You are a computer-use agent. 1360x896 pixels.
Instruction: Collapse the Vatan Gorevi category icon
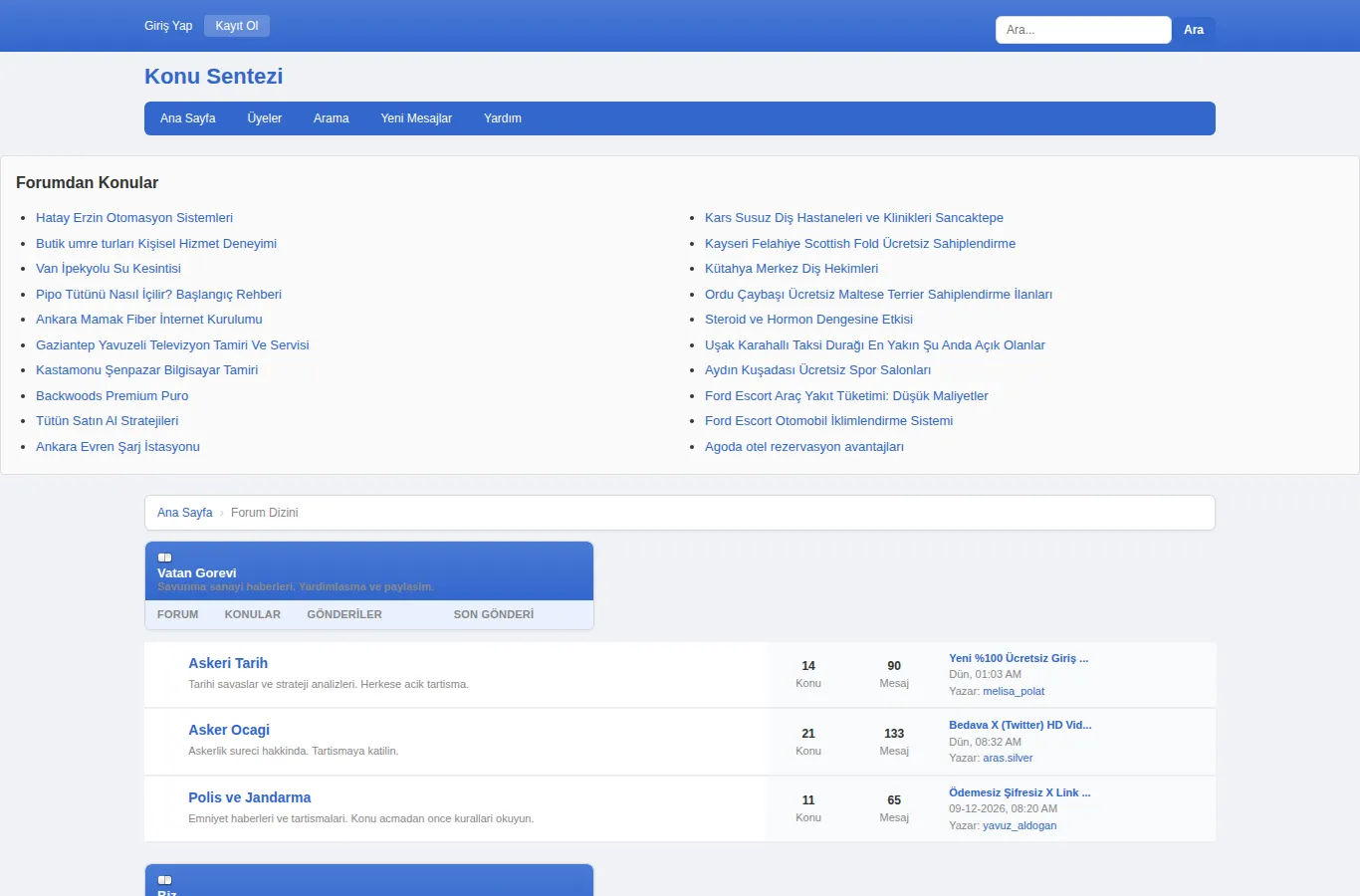pos(165,558)
